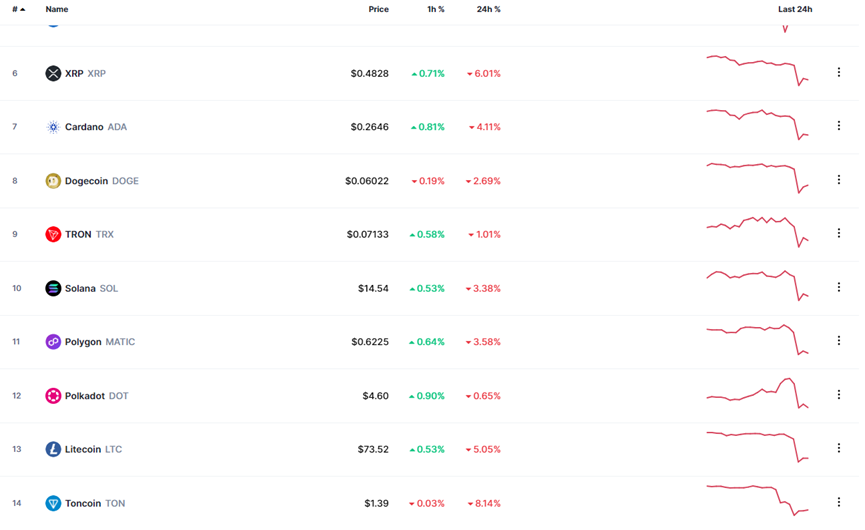Sort the table by rank number column
Image resolution: width=865 pixels, height=530 pixels.
coord(18,9)
